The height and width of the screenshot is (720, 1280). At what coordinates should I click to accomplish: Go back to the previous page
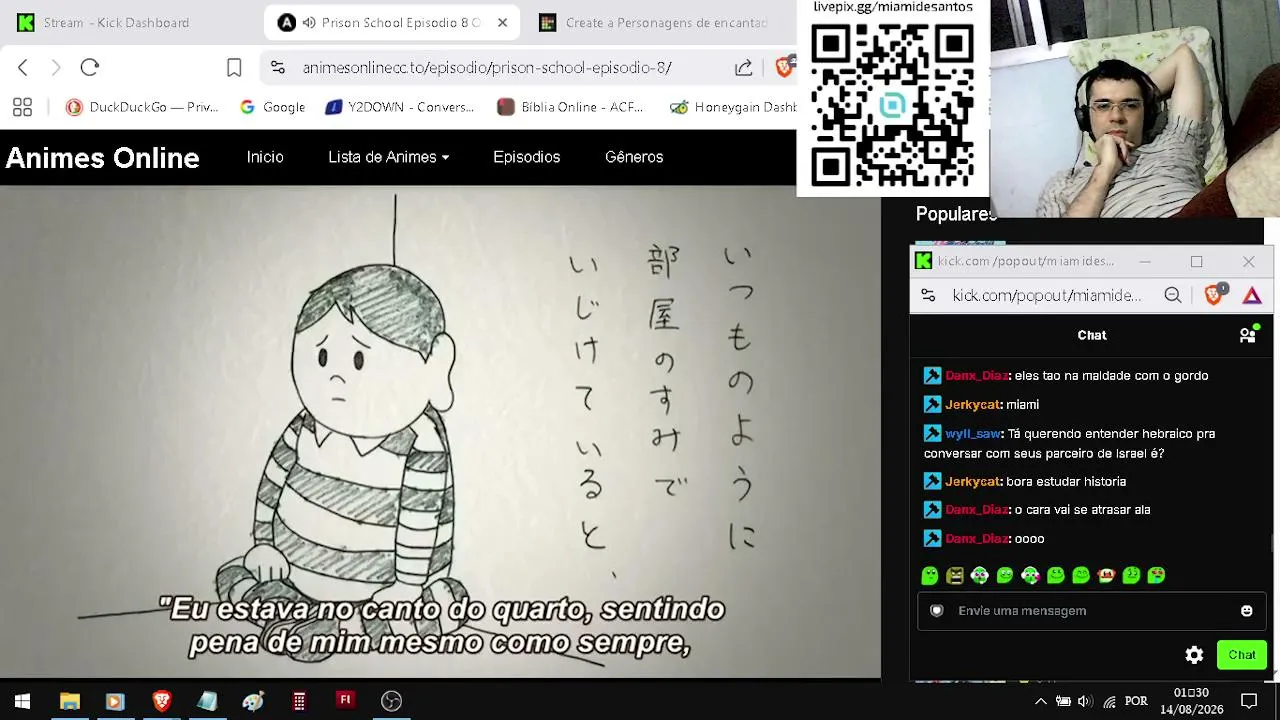(23, 67)
